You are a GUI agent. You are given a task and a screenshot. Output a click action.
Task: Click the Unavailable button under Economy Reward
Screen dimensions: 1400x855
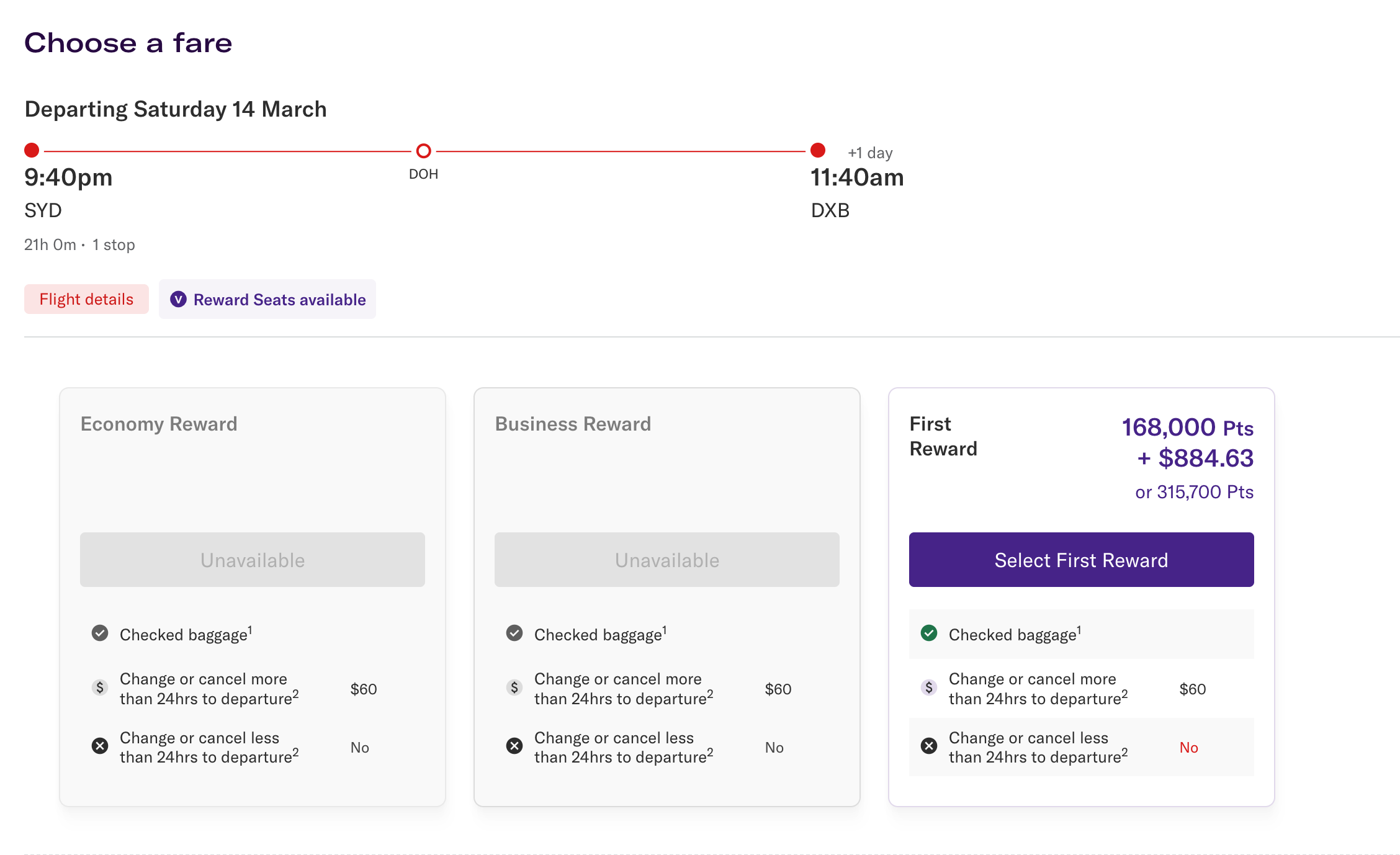click(252, 560)
